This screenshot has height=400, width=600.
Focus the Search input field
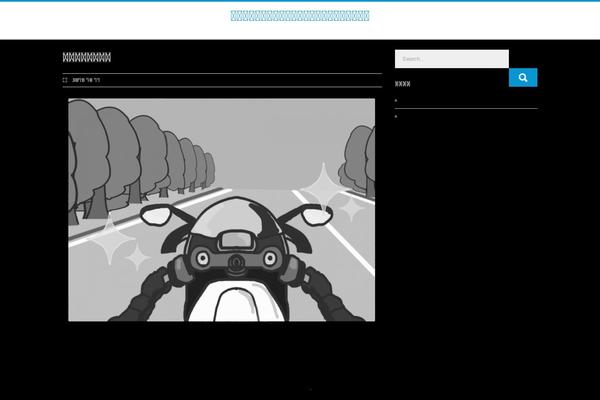(x=451, y=59)
